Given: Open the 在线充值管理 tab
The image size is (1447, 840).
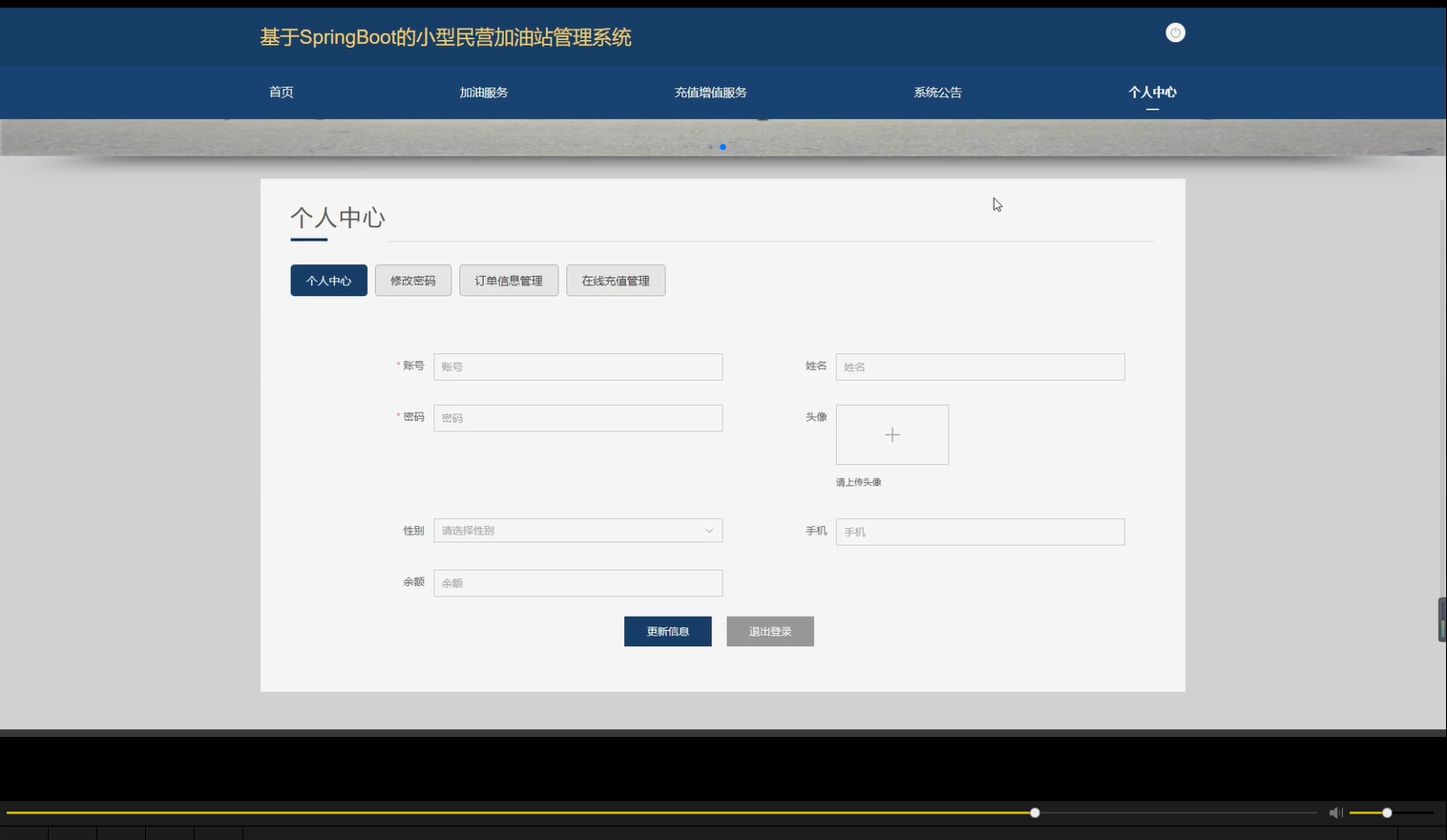Looking at the screenshot, I should pos(615,280).
